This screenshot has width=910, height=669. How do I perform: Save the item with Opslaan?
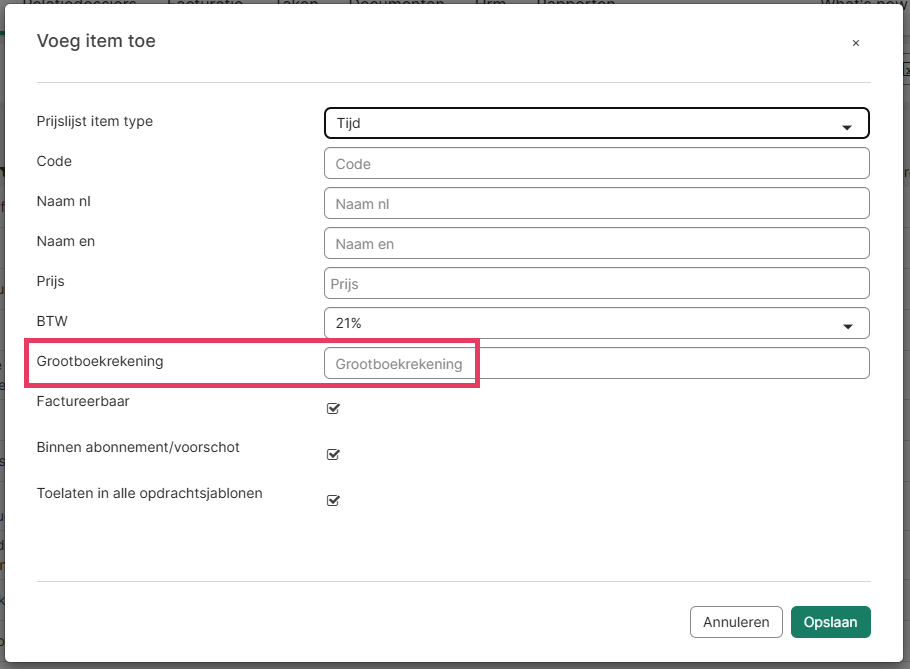click(x=830, y=622)
